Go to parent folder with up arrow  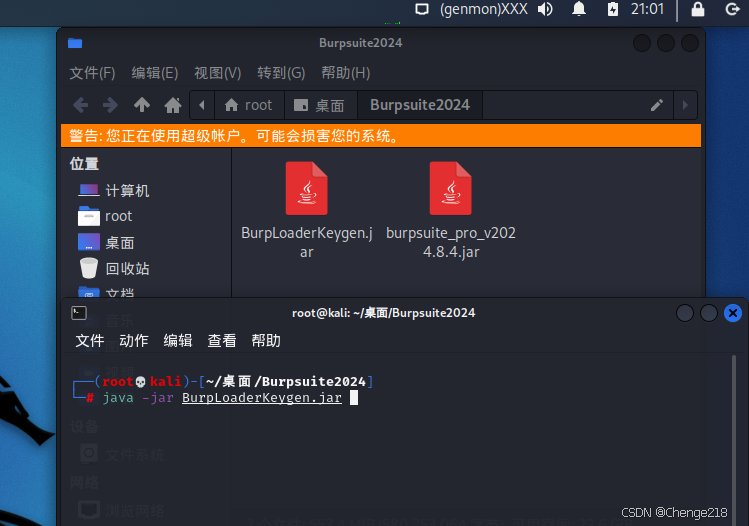(142, 105)
